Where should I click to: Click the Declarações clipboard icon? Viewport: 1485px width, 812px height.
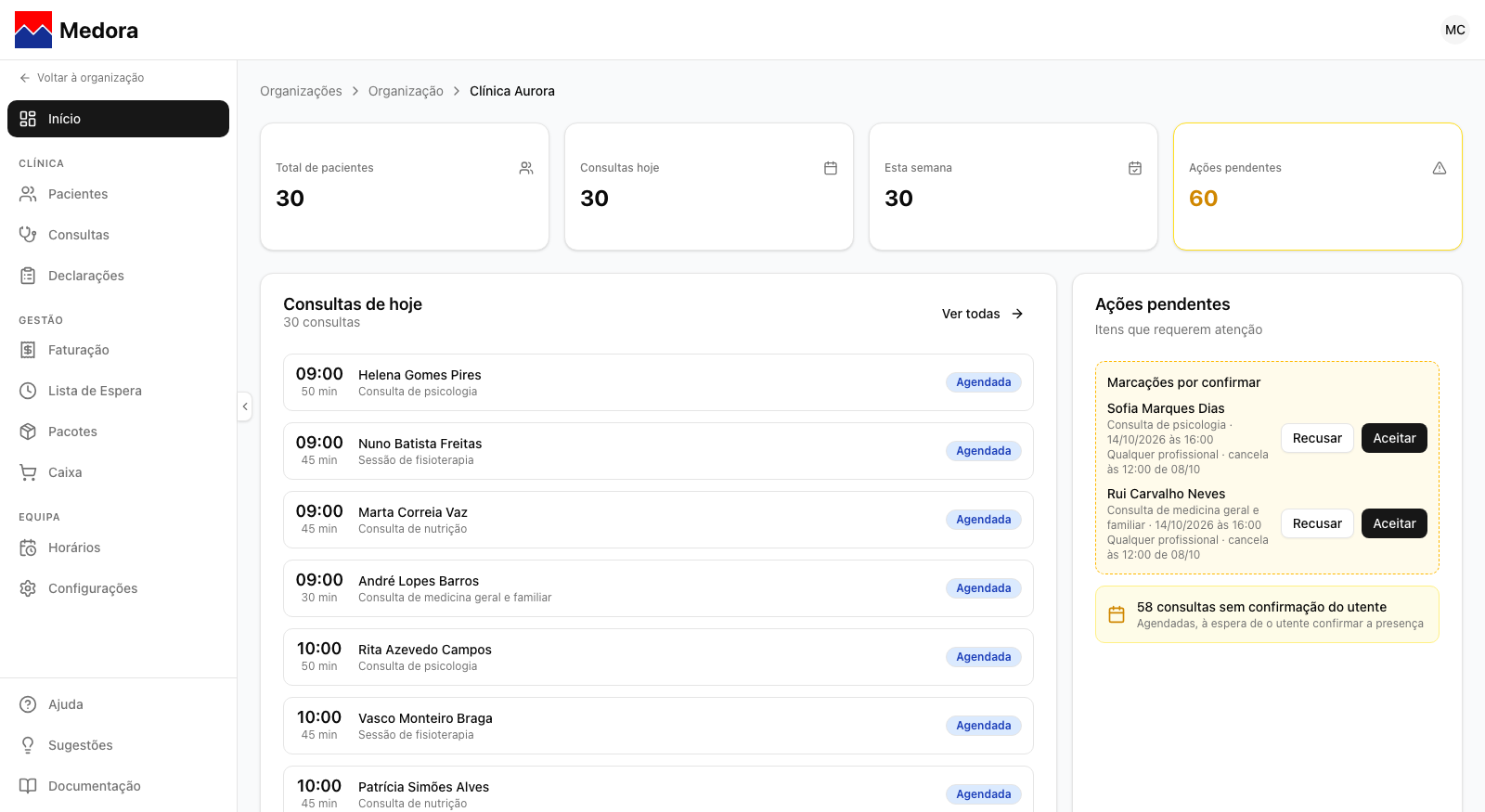point(28,276)
